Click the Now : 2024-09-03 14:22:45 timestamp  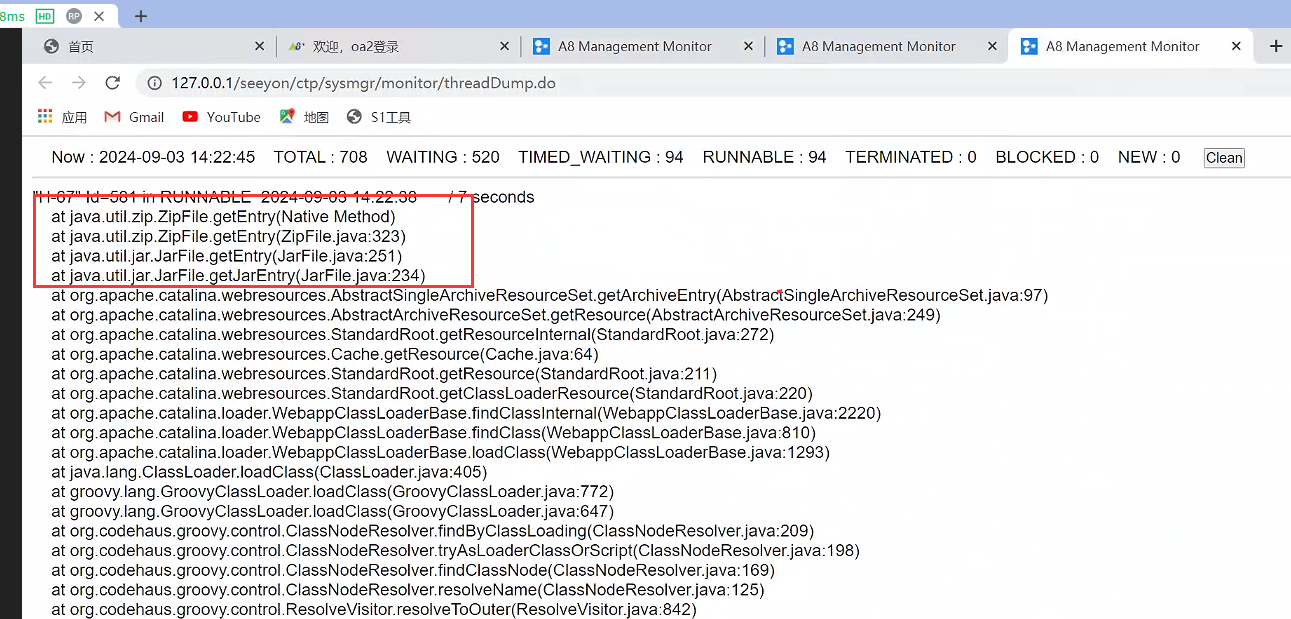pos(153,157)
